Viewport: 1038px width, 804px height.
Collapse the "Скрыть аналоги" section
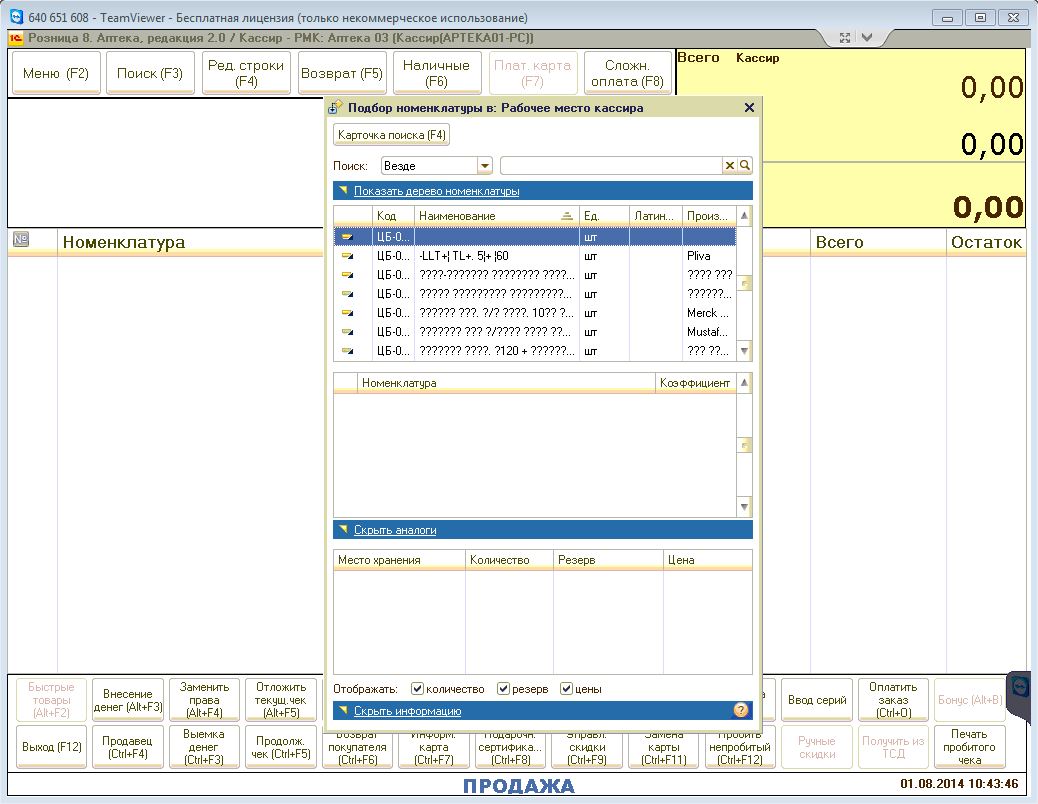pyautogui.click(x=394, y=530)
